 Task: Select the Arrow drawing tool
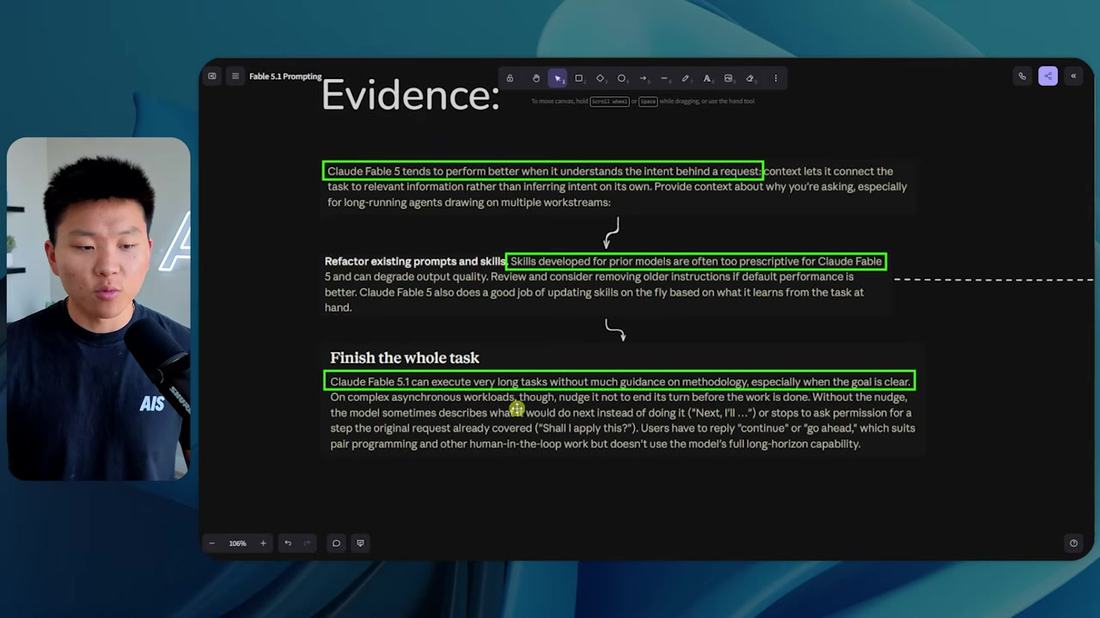coord(643,79)
